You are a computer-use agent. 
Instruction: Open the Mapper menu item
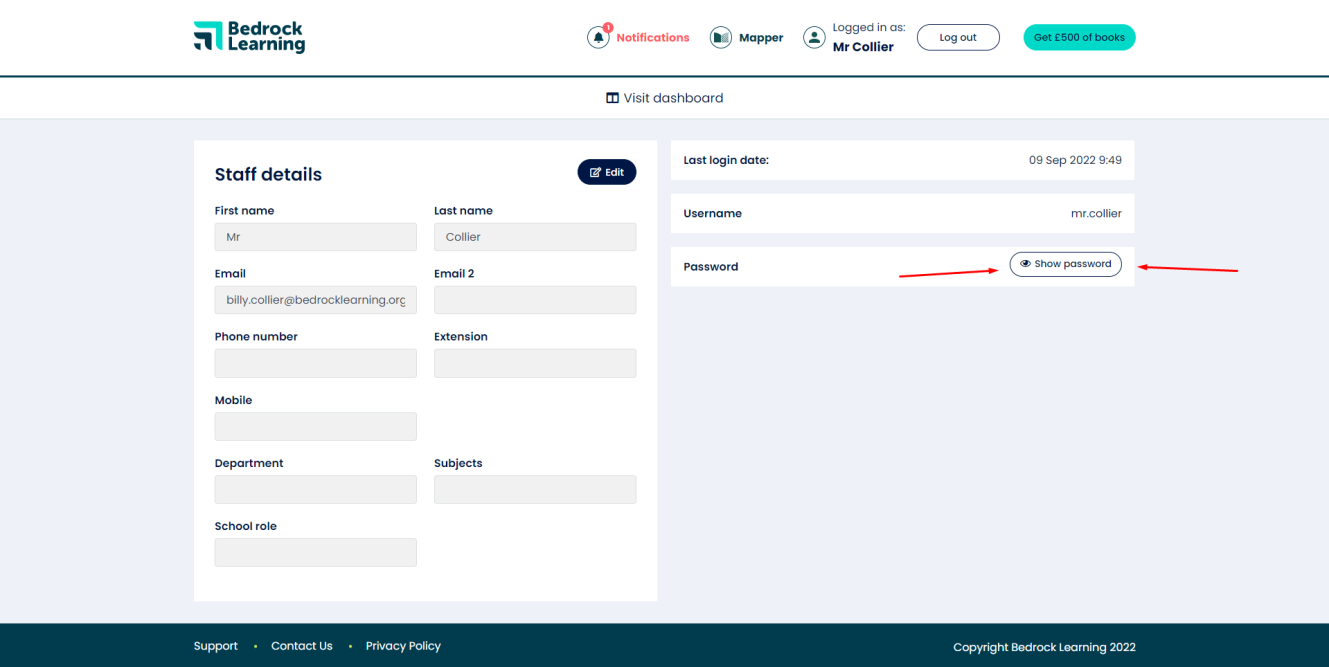(761, 38)
